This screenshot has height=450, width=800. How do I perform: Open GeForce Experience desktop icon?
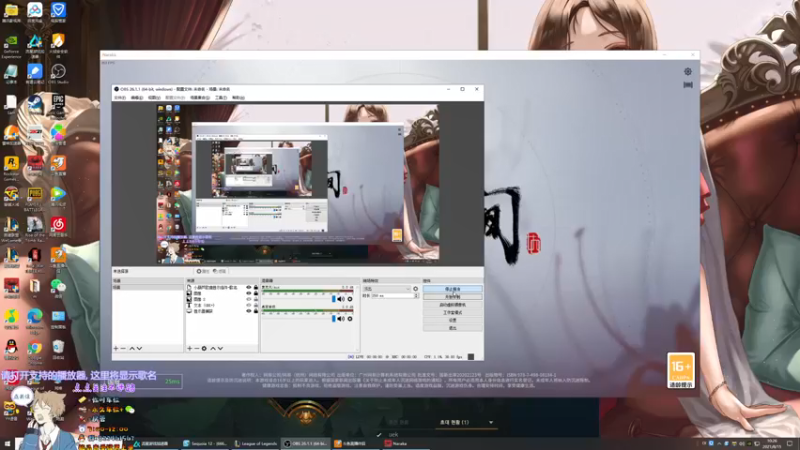pyautogui.click(x=11, y=47)
